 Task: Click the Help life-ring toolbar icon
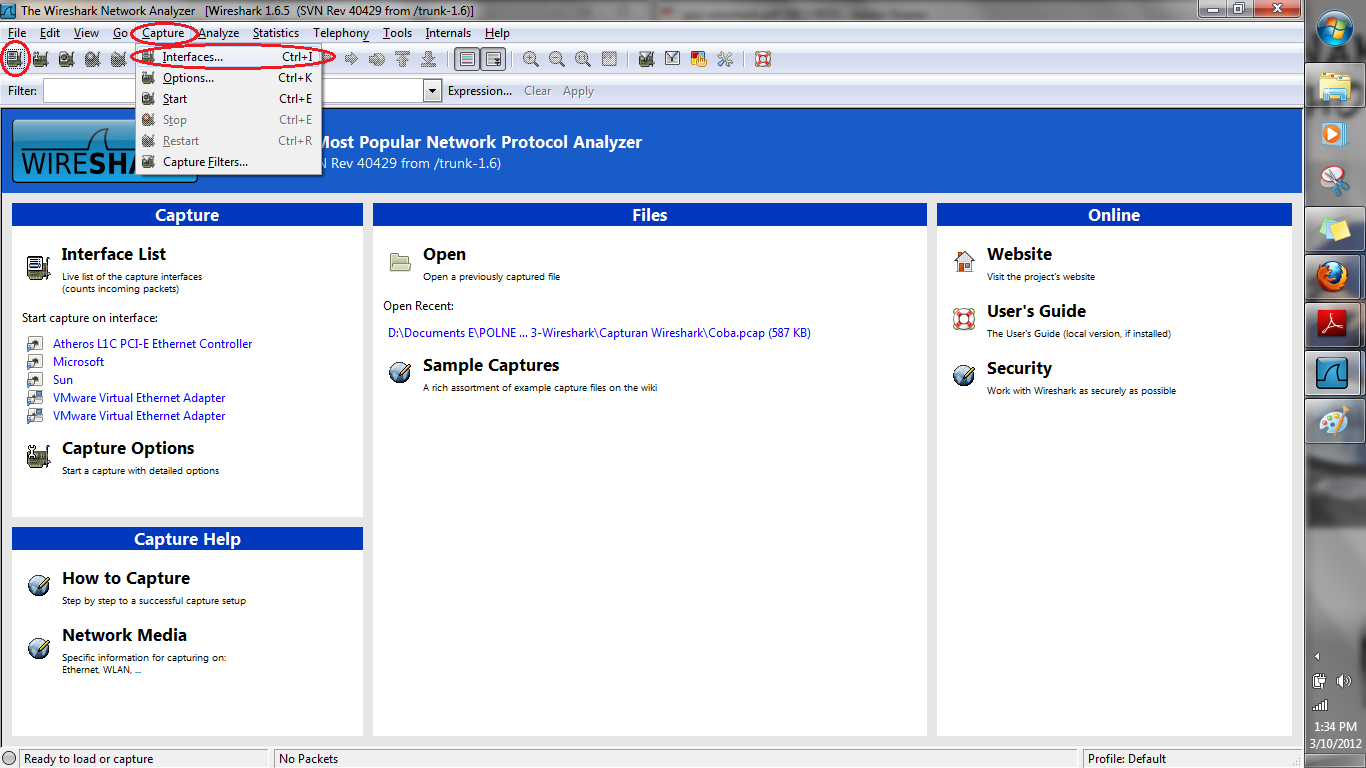point(762,59)
